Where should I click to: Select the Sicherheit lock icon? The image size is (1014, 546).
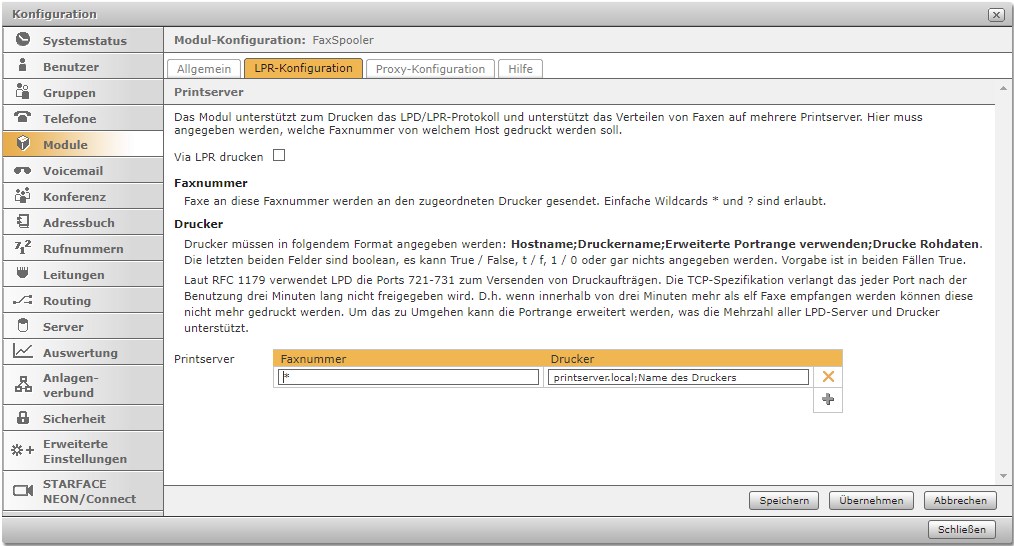23,418
